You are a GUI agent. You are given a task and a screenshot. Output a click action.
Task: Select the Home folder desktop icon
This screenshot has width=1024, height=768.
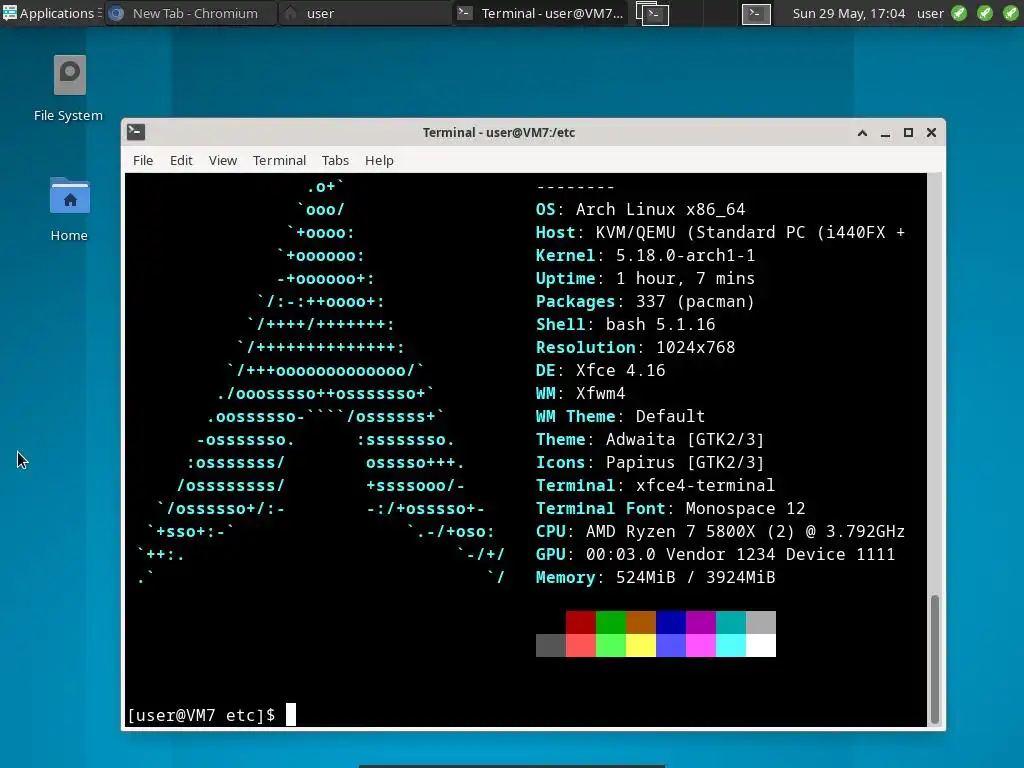[x=69, y=210]
